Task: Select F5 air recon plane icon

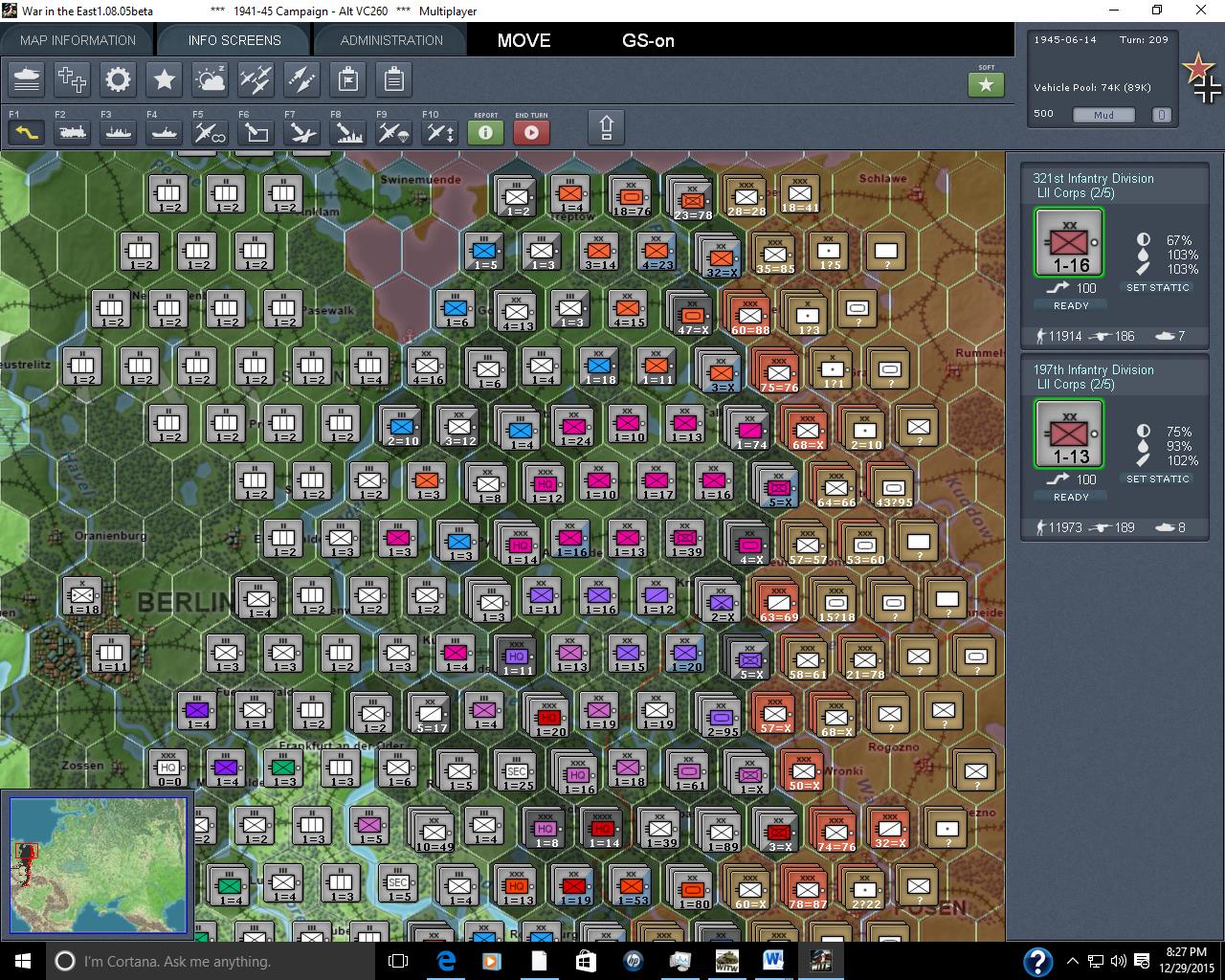Action: coord(210,133)
